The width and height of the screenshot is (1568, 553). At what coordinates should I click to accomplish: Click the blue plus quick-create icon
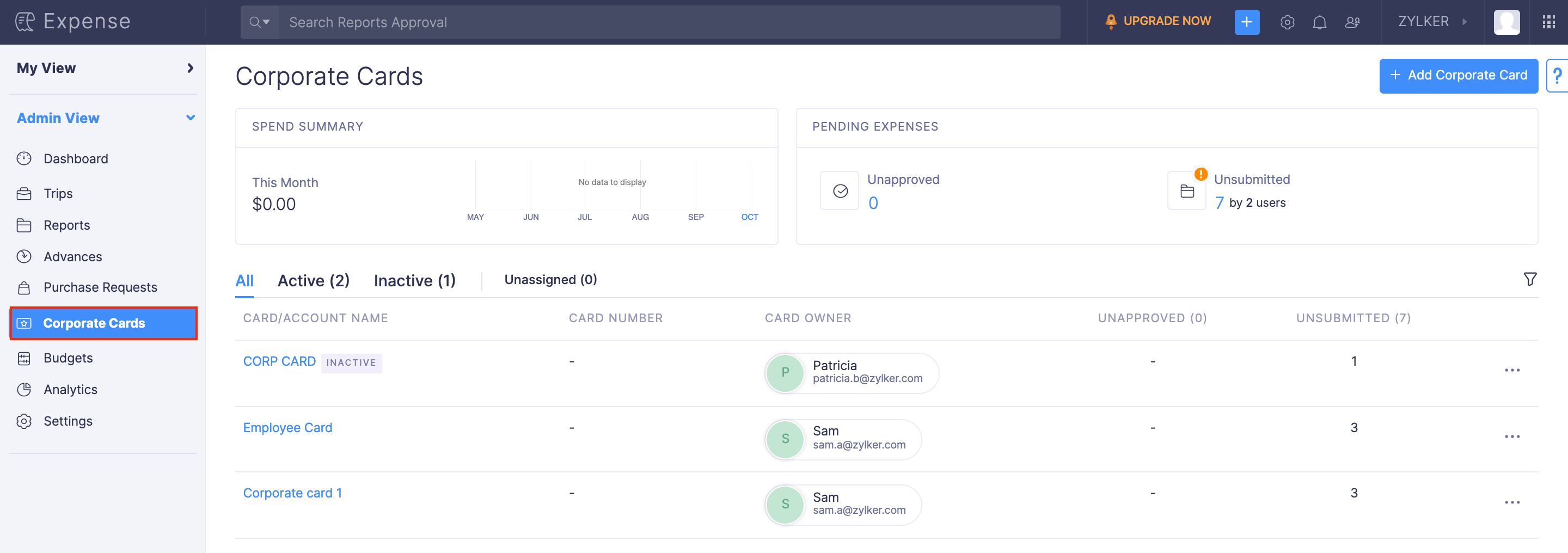[1247, 22]
